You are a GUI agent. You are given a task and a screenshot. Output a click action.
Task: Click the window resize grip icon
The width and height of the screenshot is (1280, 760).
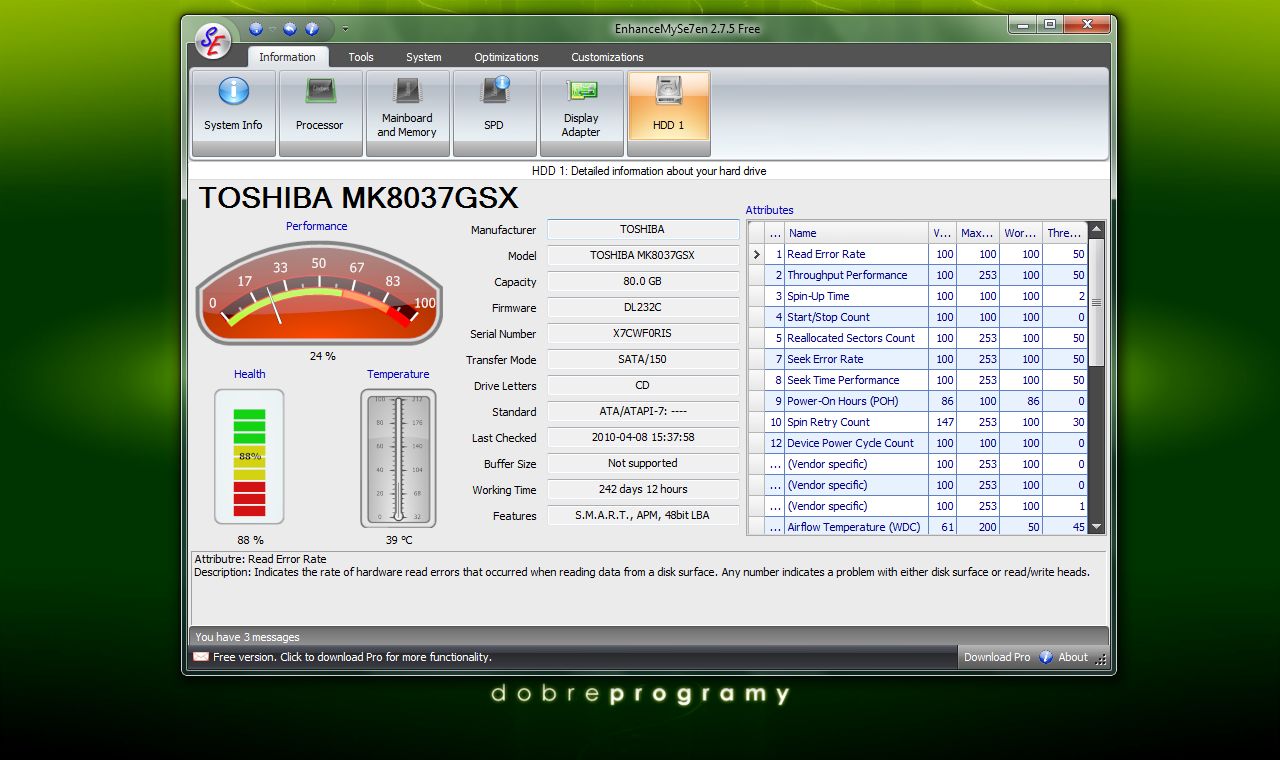(x=1101, y=659)
